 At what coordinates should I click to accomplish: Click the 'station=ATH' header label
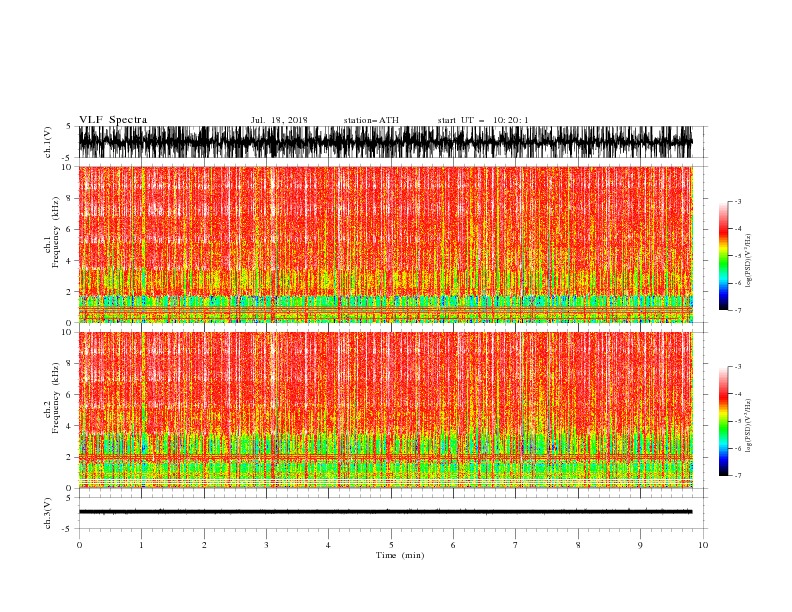(371, 120)
